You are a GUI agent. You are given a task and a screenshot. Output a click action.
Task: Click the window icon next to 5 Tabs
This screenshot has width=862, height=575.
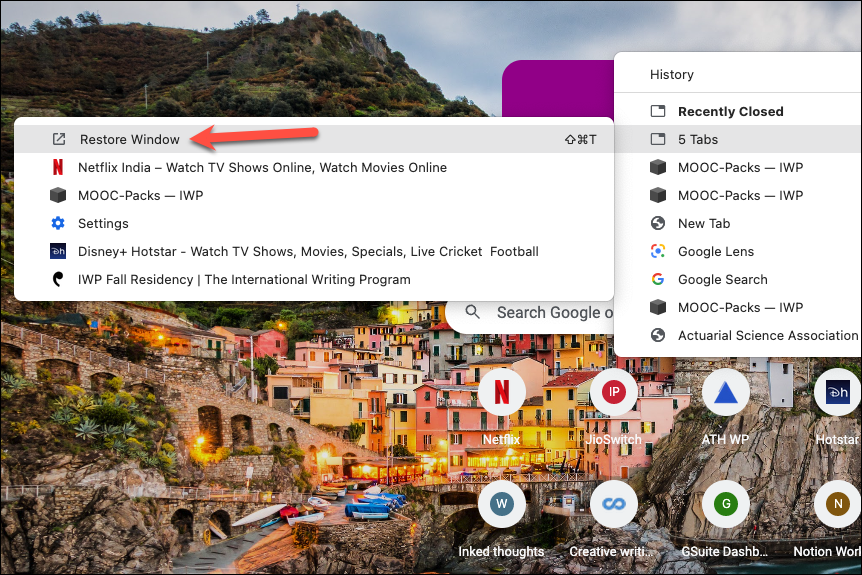(658, 139)
